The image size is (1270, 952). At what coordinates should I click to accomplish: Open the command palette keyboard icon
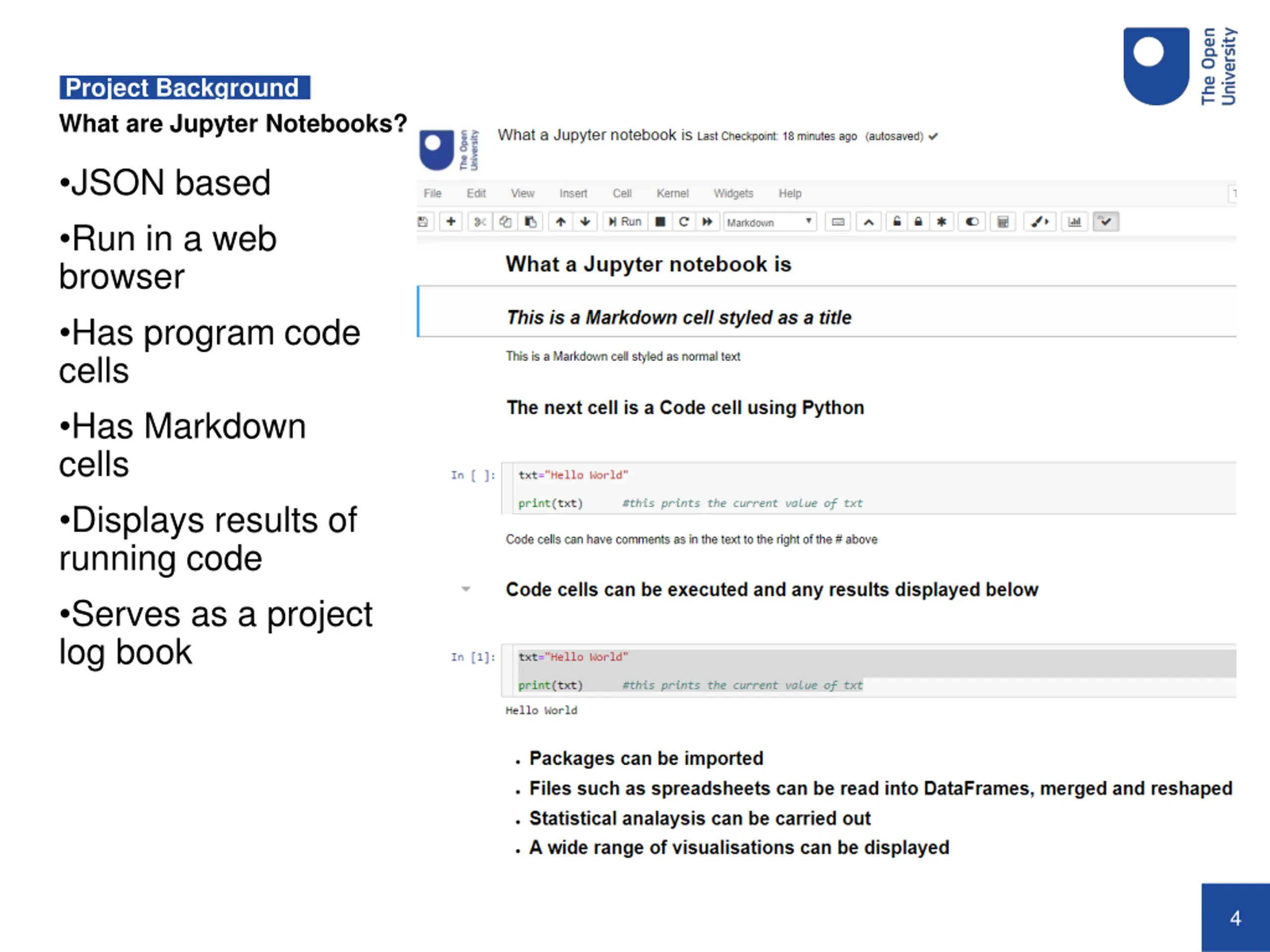[x=838, y=222]
